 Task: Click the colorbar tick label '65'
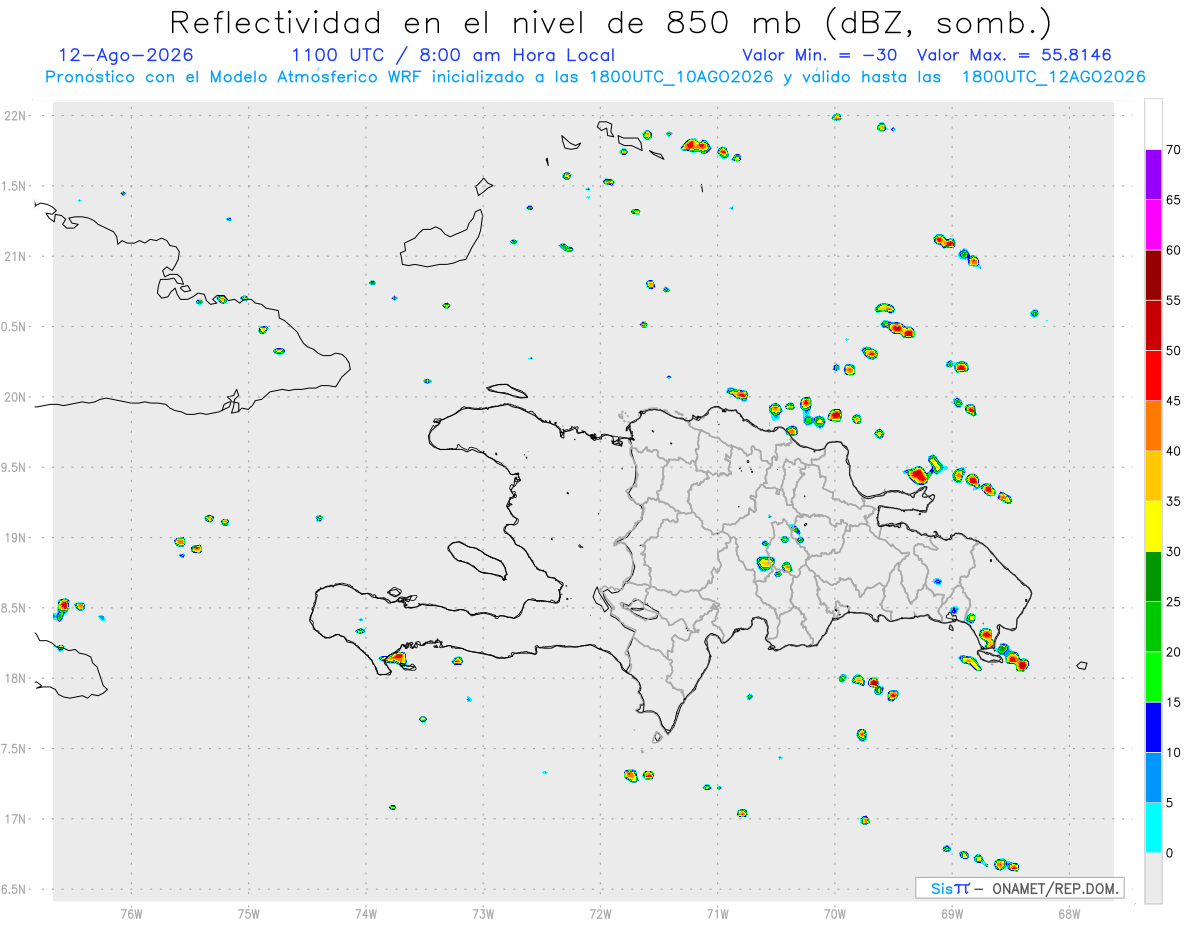(x=1174, y=200)
